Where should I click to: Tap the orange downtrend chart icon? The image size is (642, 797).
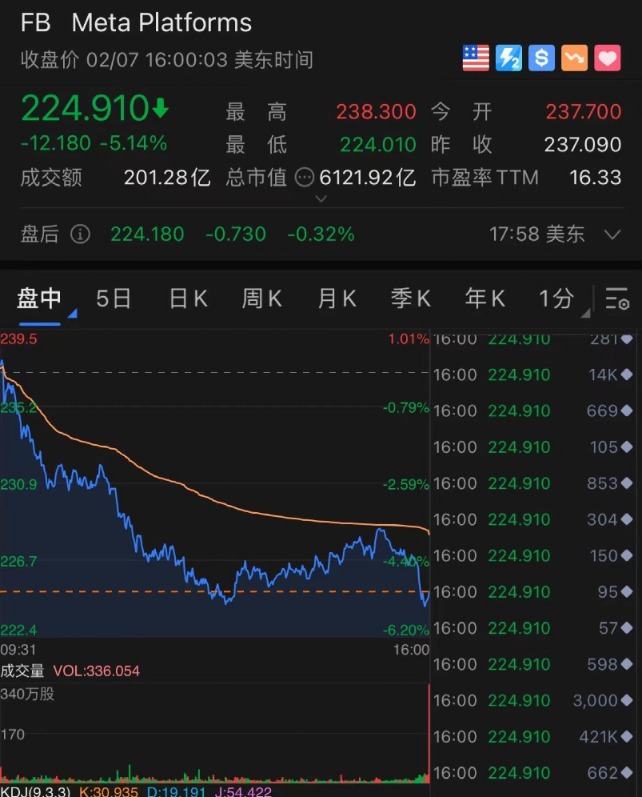(x=574, y=58)
